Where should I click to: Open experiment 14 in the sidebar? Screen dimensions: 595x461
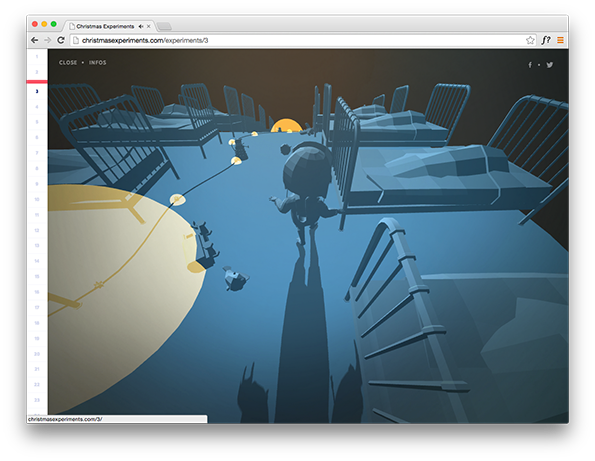click(x=37, y=261)
